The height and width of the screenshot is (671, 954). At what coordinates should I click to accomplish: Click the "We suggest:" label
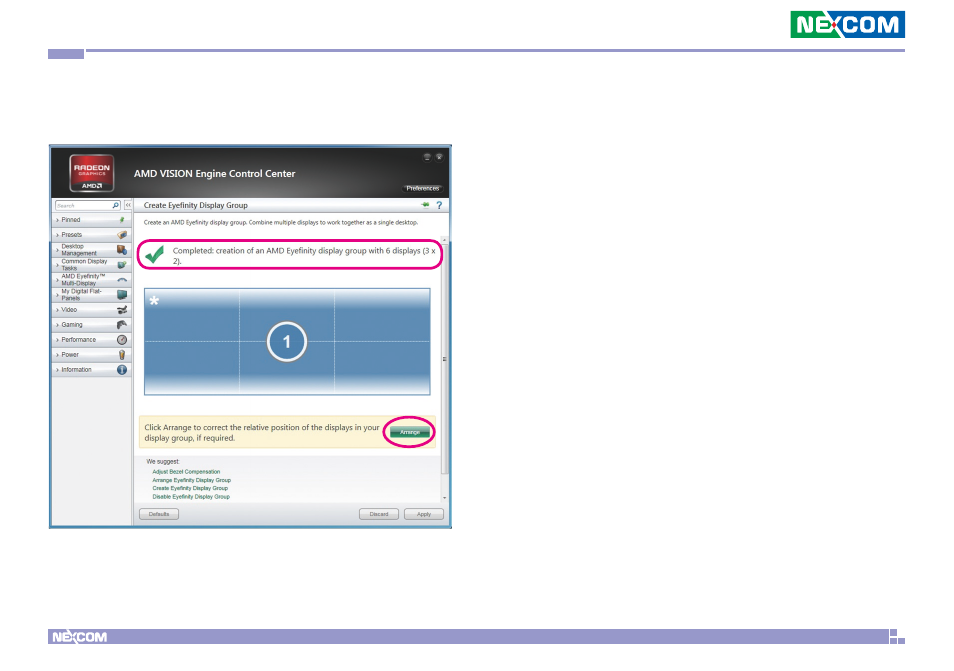[163, 462]
